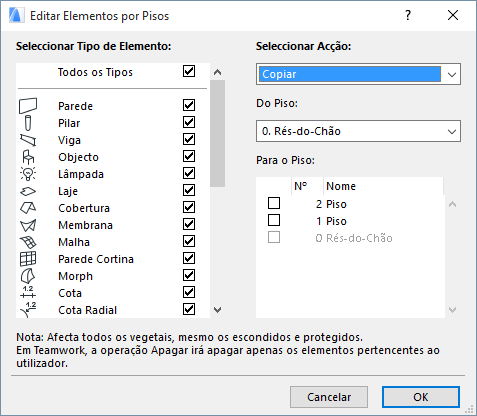Click the Parede wall icon
The image size is (477, 416).
[28, 106]
